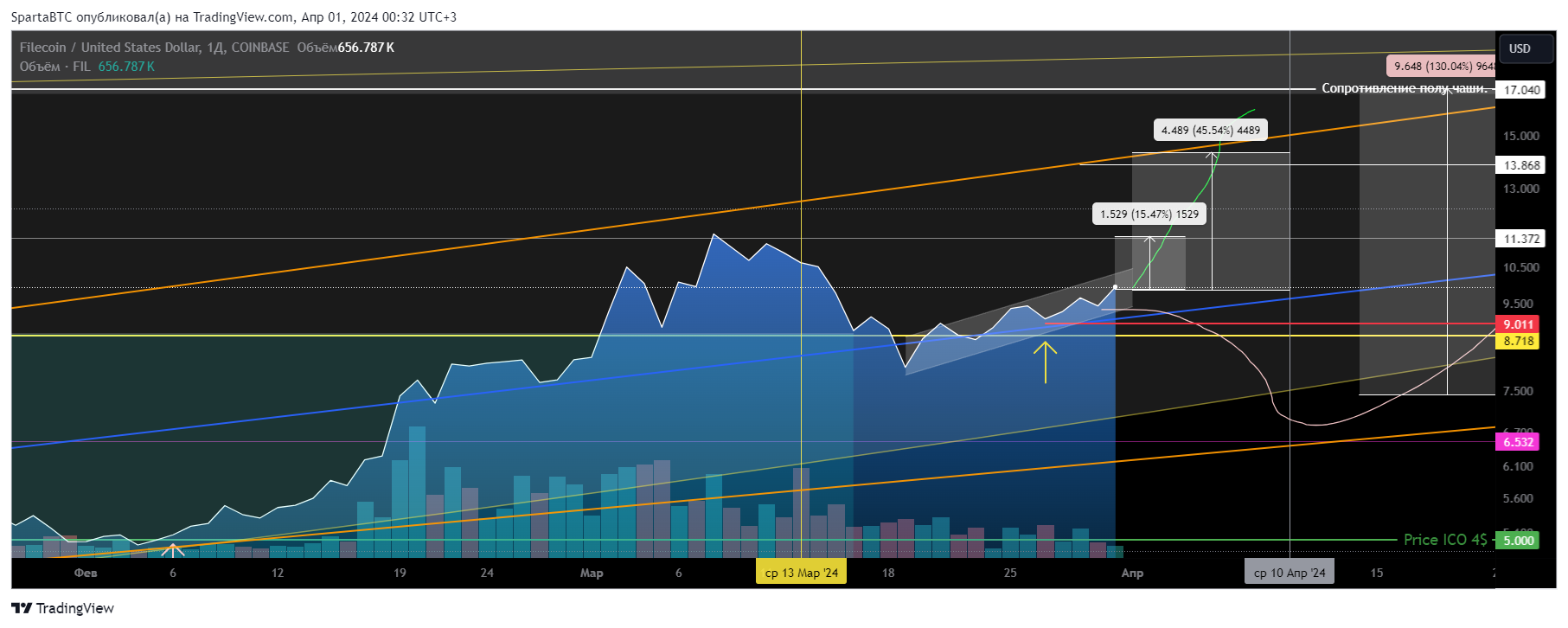1568x628 pixels.
Task: Click the 'Price ICO 4$' annotation text
Action: (x=1445, y=540)
